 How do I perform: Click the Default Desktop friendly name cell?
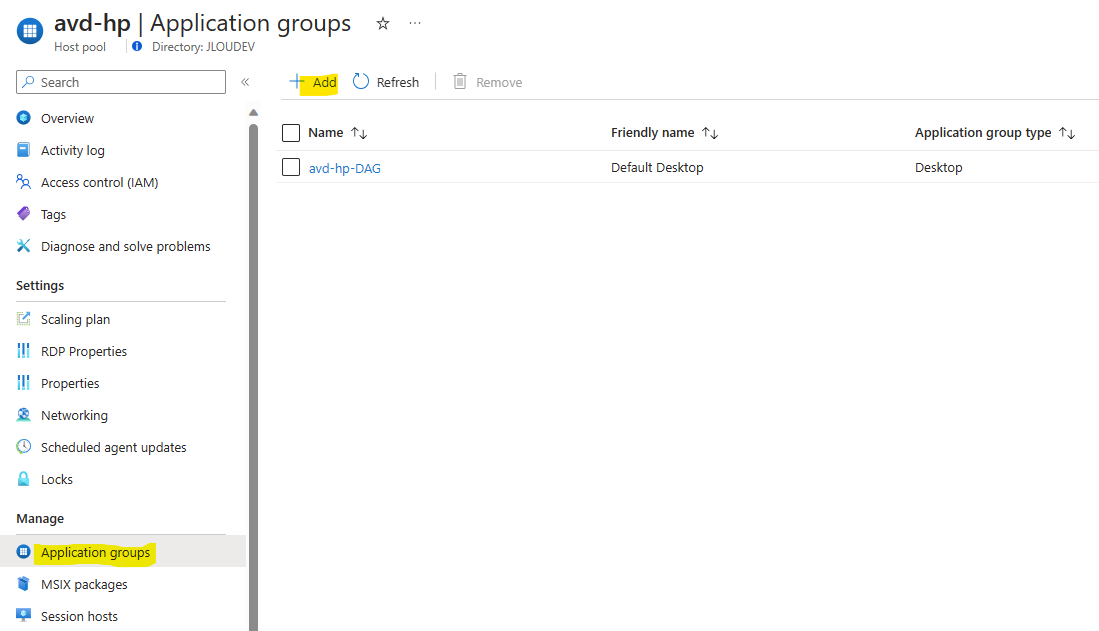point(657,168)
